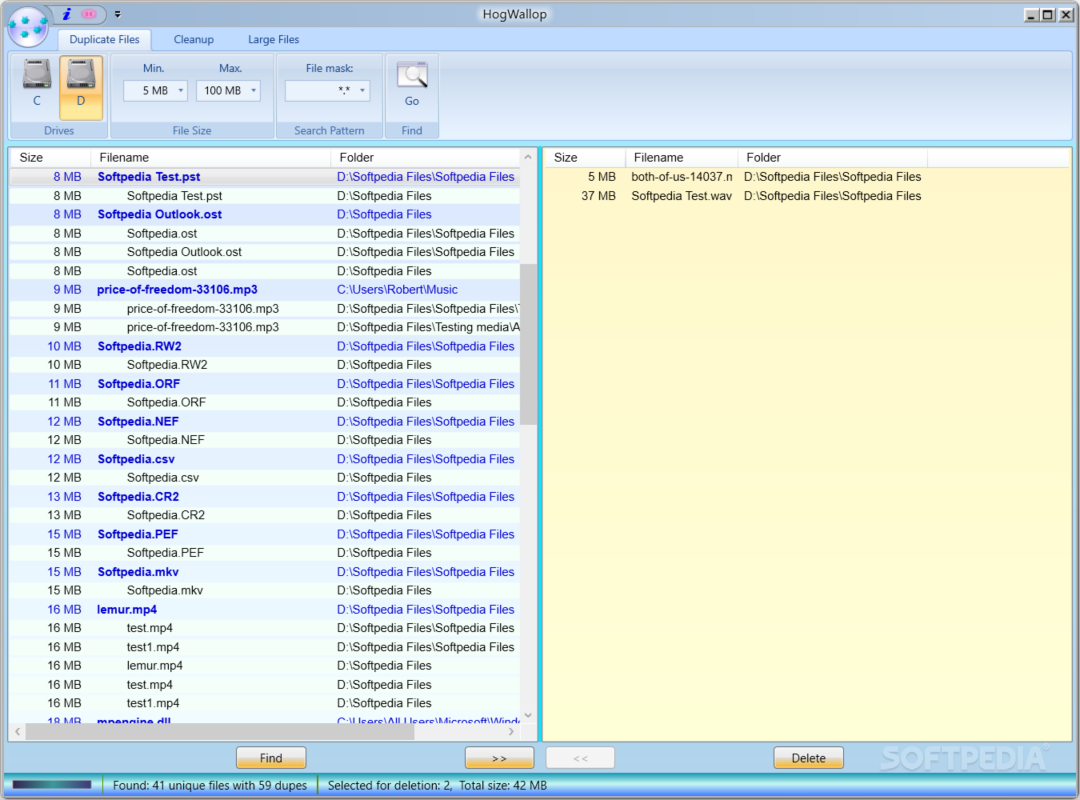Image resolution: width=1080 pixels, height=800 pixels.
Task: Click the status bar progress indicator
Action: (x=52, y=785)
